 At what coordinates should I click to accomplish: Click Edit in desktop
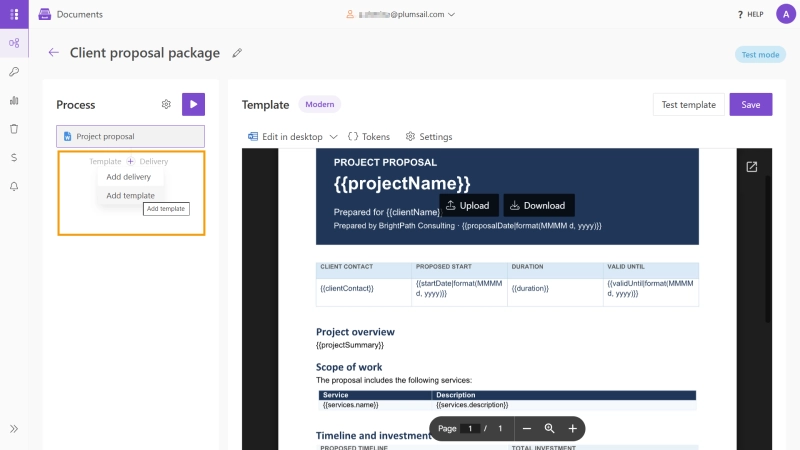[x=286, y=137]
